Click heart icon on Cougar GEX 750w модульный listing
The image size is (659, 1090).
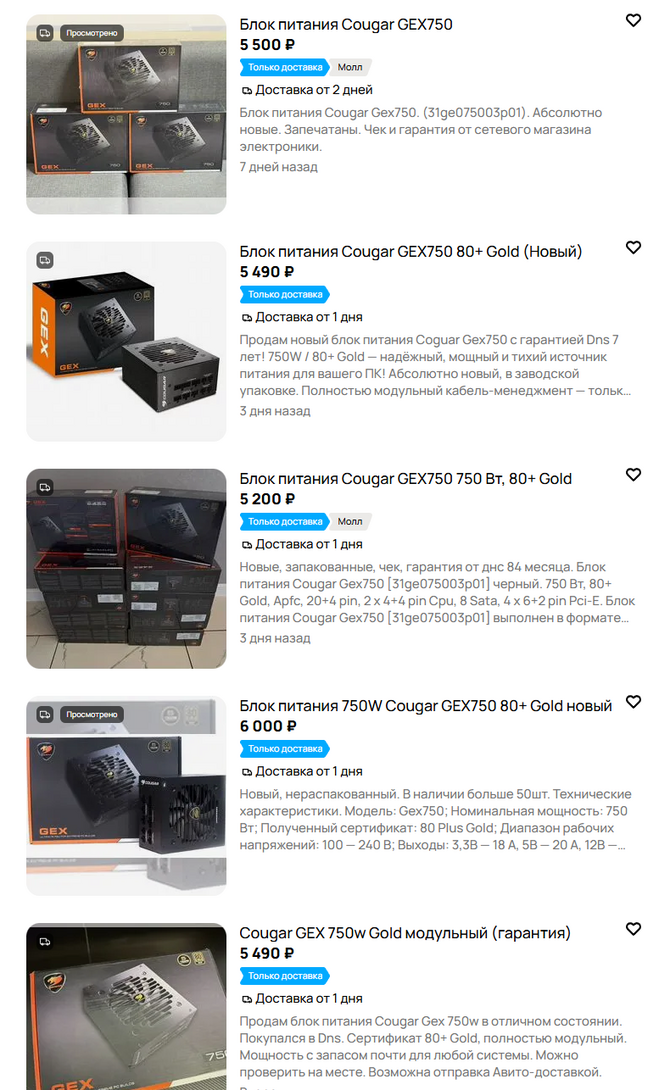[x=633, y=929]
